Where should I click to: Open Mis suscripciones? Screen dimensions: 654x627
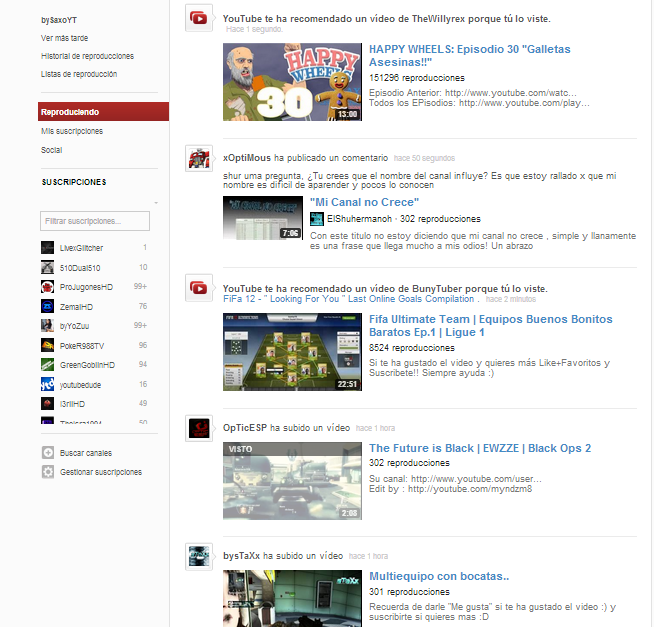[x=72, y=131]
